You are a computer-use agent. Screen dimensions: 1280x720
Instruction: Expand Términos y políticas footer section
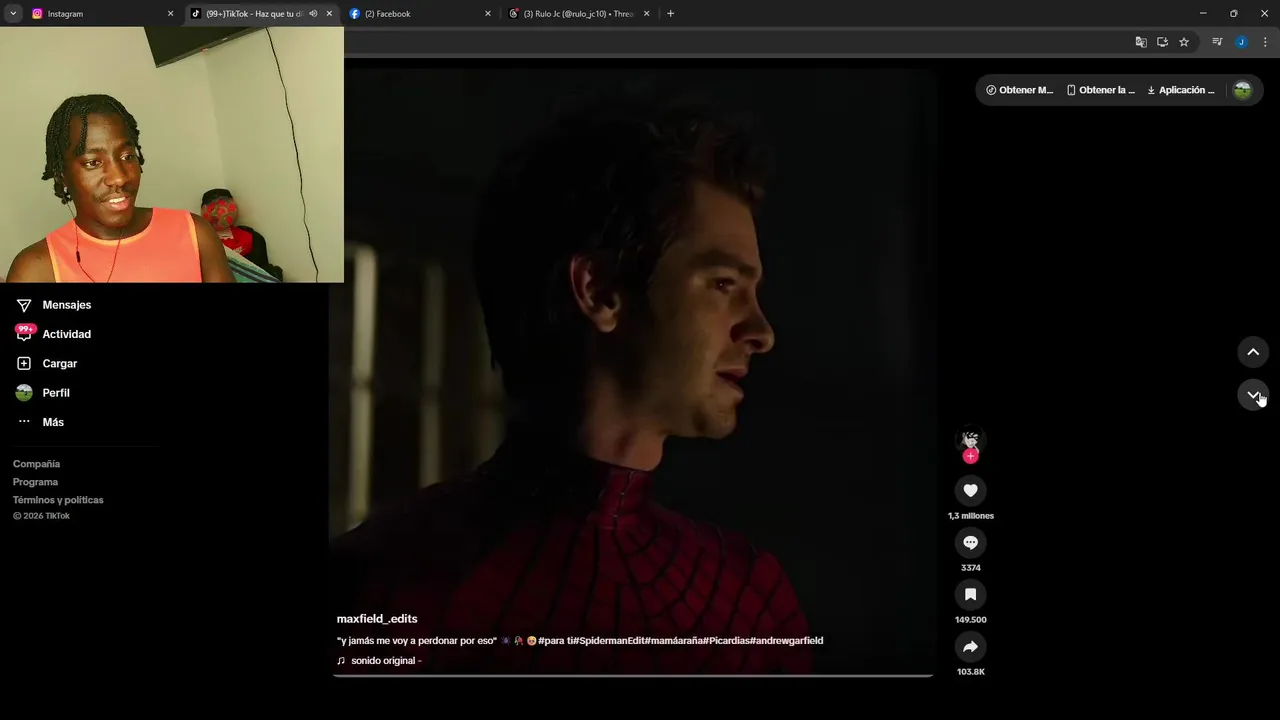click(58, 500)
